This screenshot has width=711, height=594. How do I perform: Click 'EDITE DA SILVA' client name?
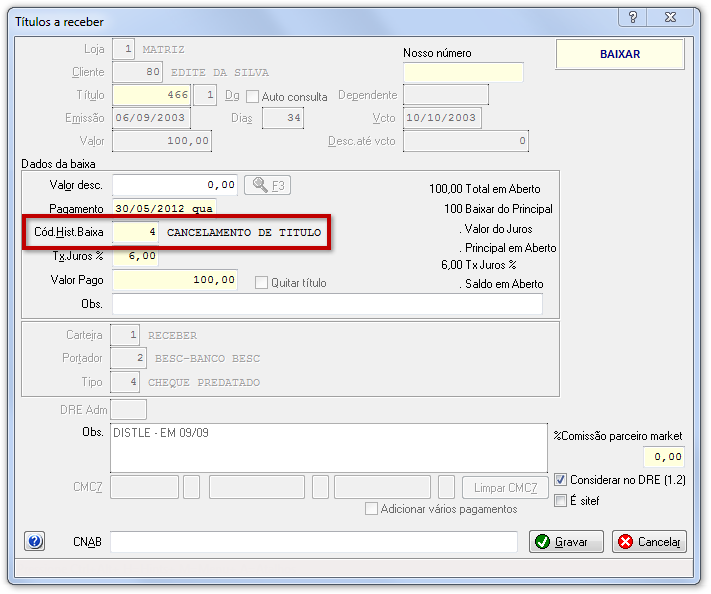click(x=220, y=73)
